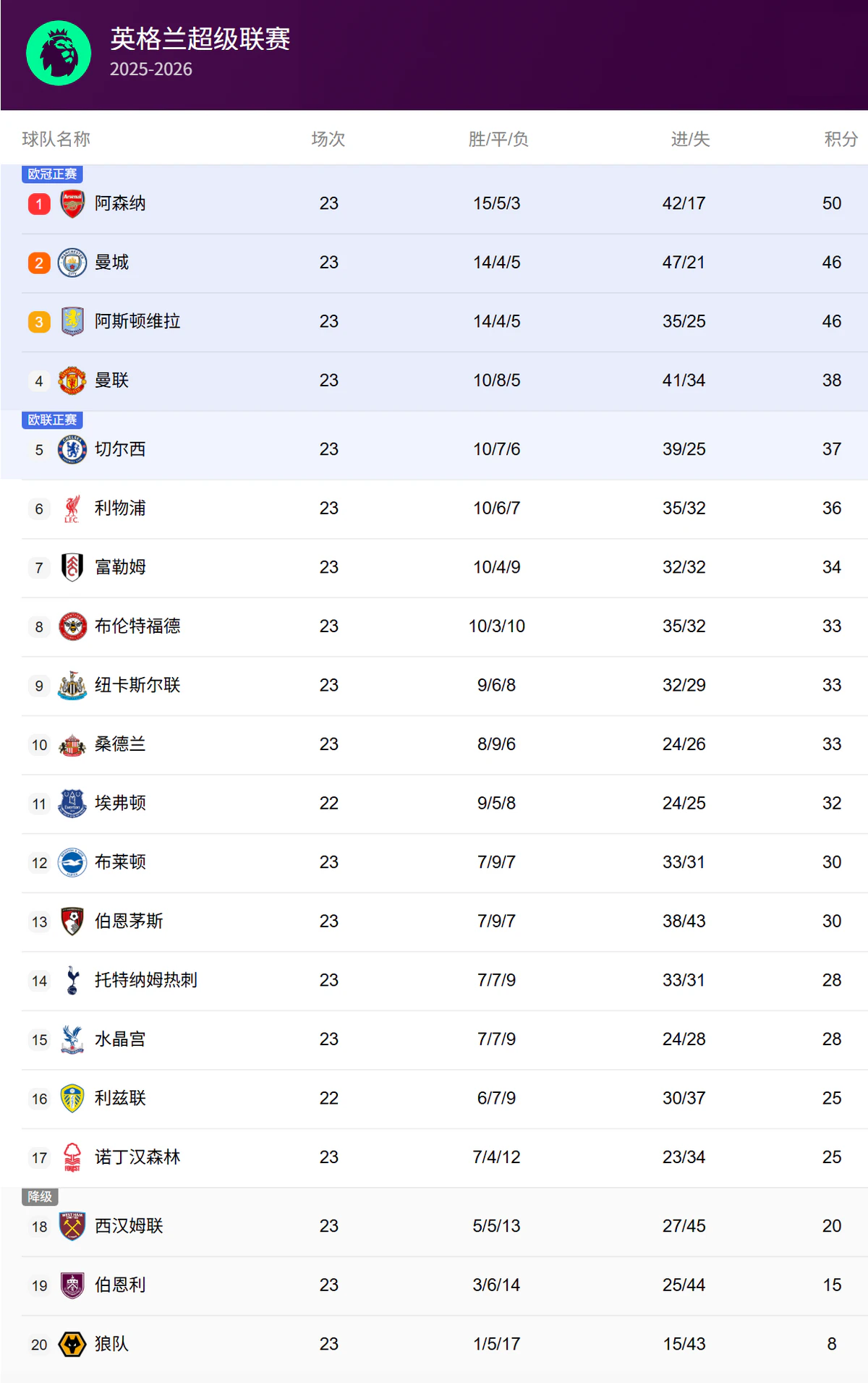The height and width of the screenshot is (1383, 868).
Task: Click the Liverpool club crest
Action: pyautogui.click(x=72, y=508)
